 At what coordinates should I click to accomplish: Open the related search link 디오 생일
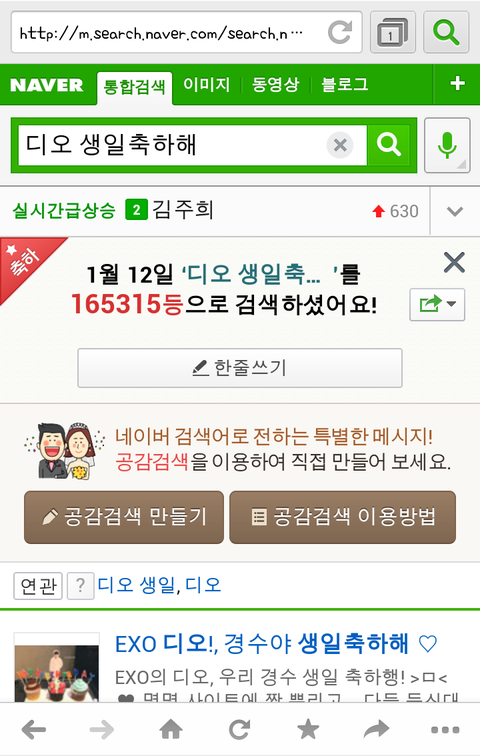point(136,585)
